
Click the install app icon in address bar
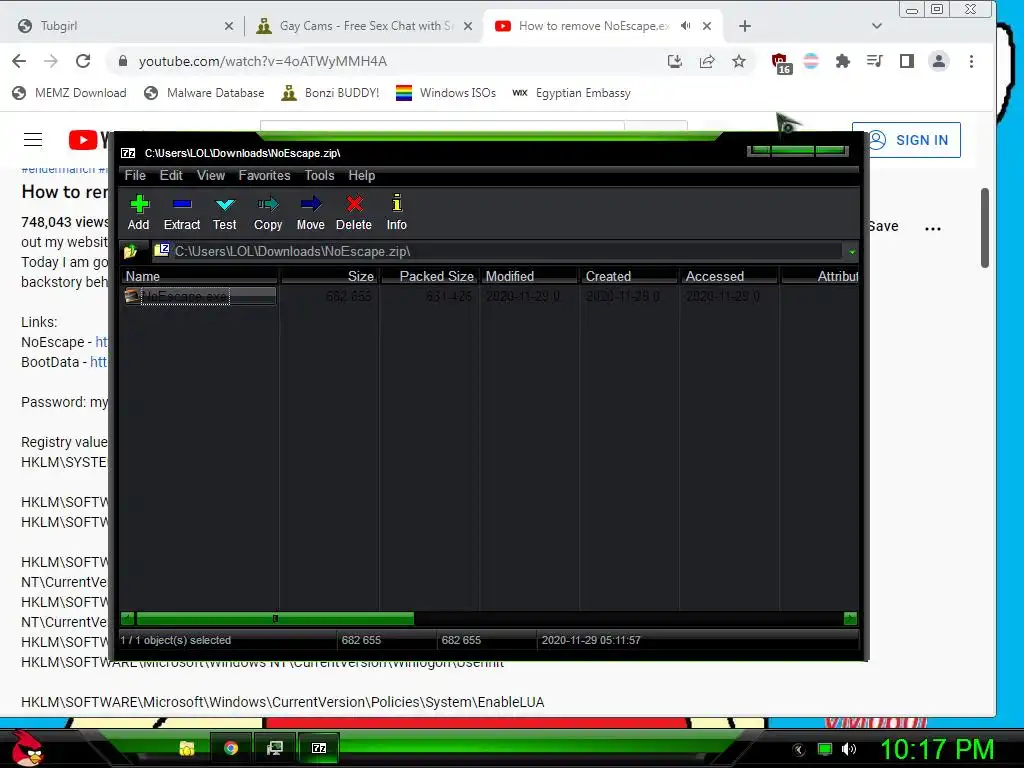[x=675, y=61]
